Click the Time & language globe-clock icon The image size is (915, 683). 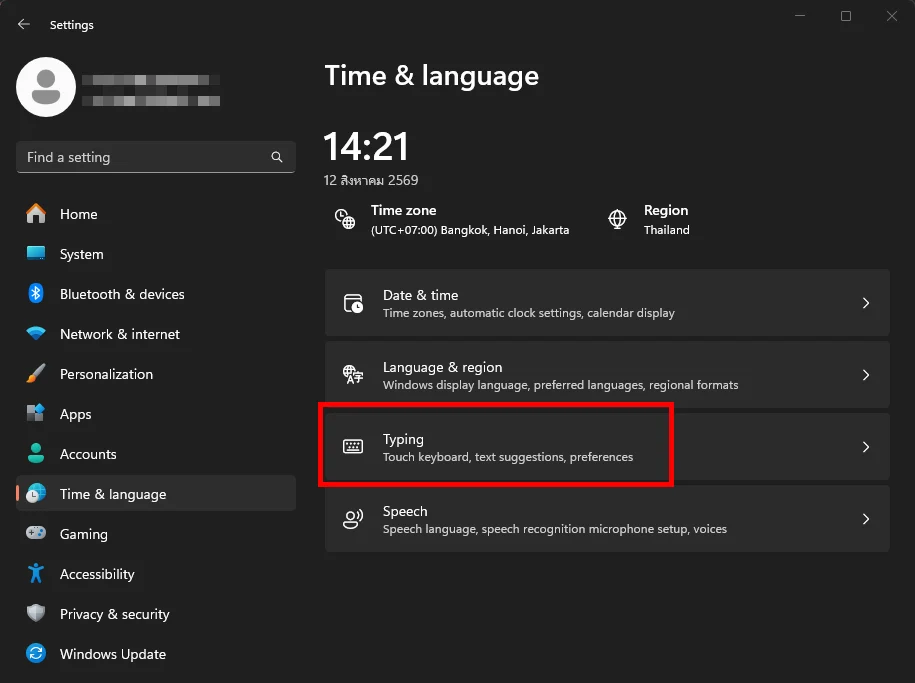tap(36, 493)
